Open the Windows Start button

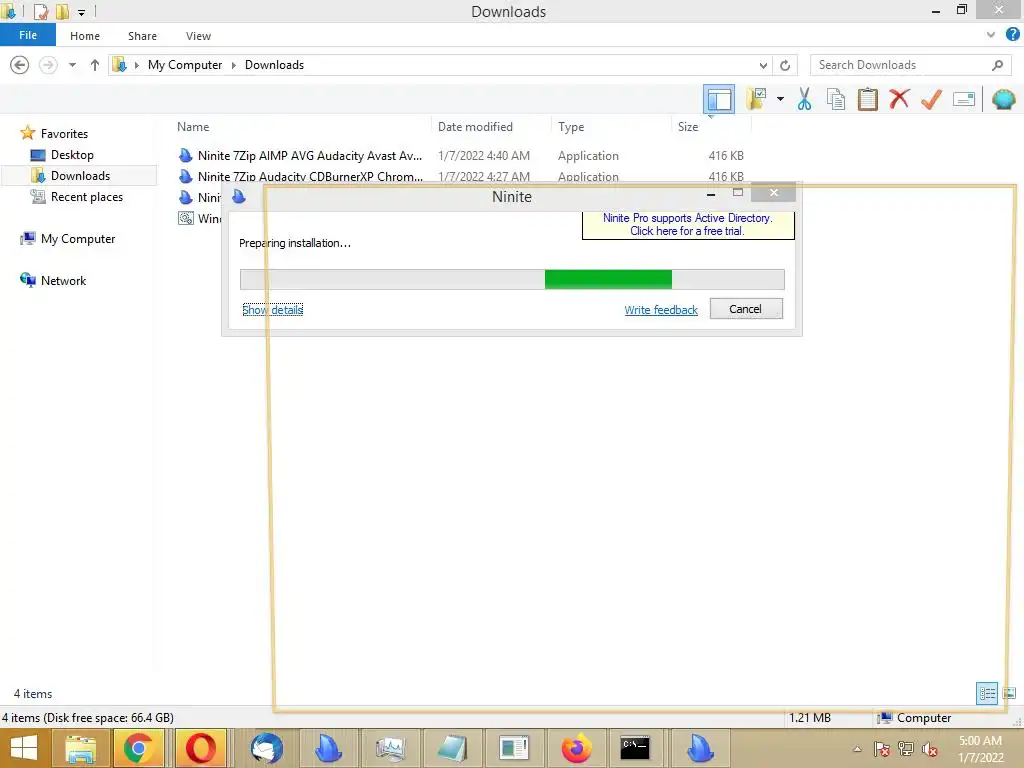click(x=24, y=748)
